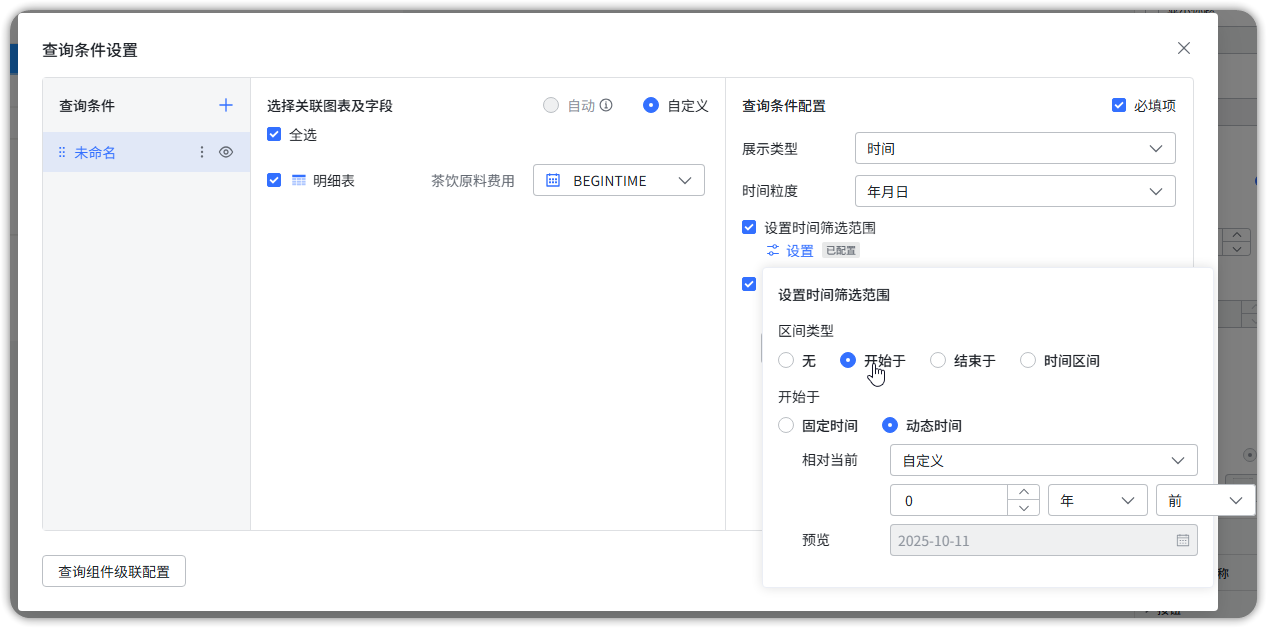Viewport: 1267px width, 628px height.
Task: Close the 查询条件设置 dialog
Action: click(1184, 48)
